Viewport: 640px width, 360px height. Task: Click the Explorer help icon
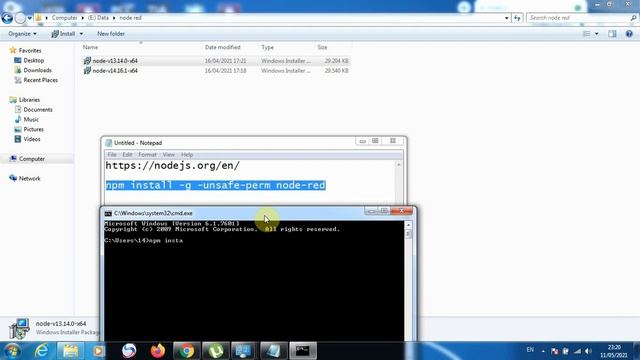(629, 34)
